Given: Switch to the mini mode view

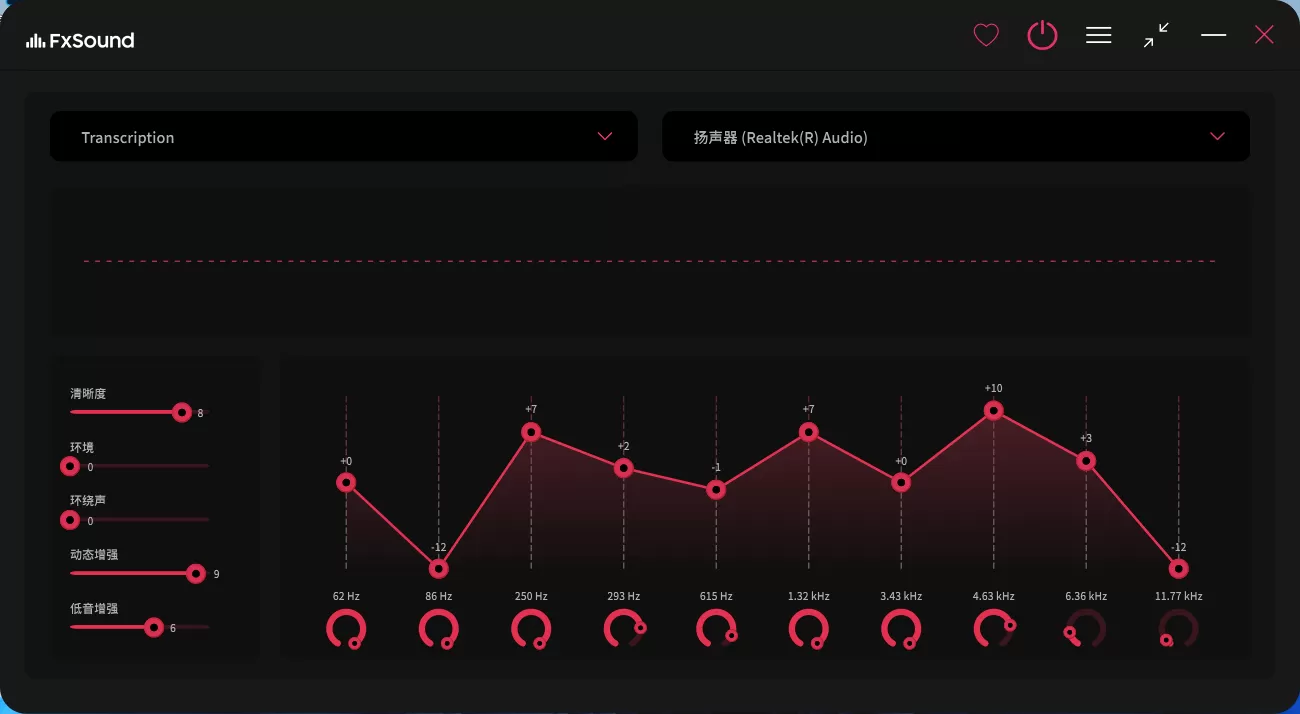Looking at the screenshot, I should (1156, 36).
